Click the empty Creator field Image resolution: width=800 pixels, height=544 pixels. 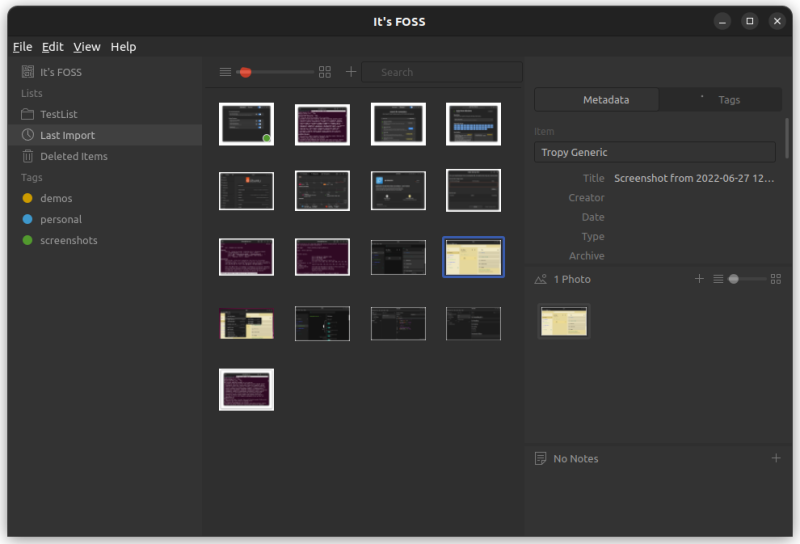point(694,197)
